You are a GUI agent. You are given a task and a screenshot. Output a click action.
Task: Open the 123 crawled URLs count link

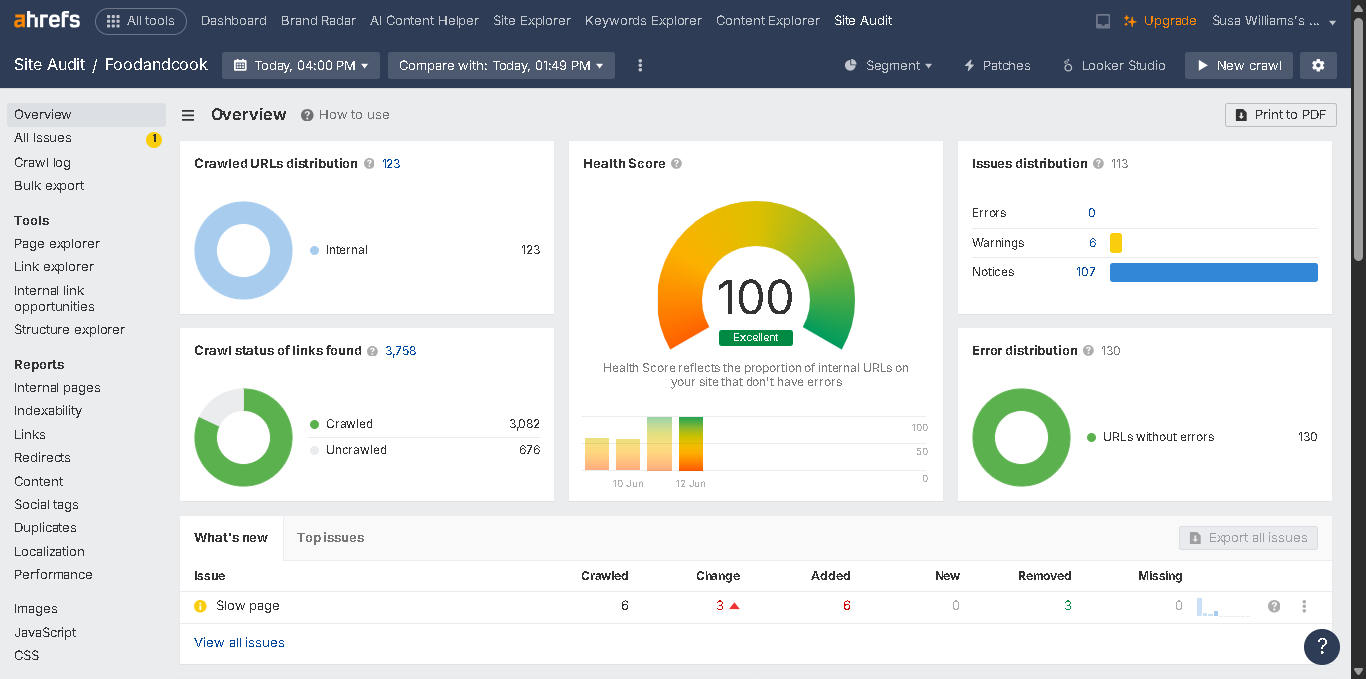point(391,164)
